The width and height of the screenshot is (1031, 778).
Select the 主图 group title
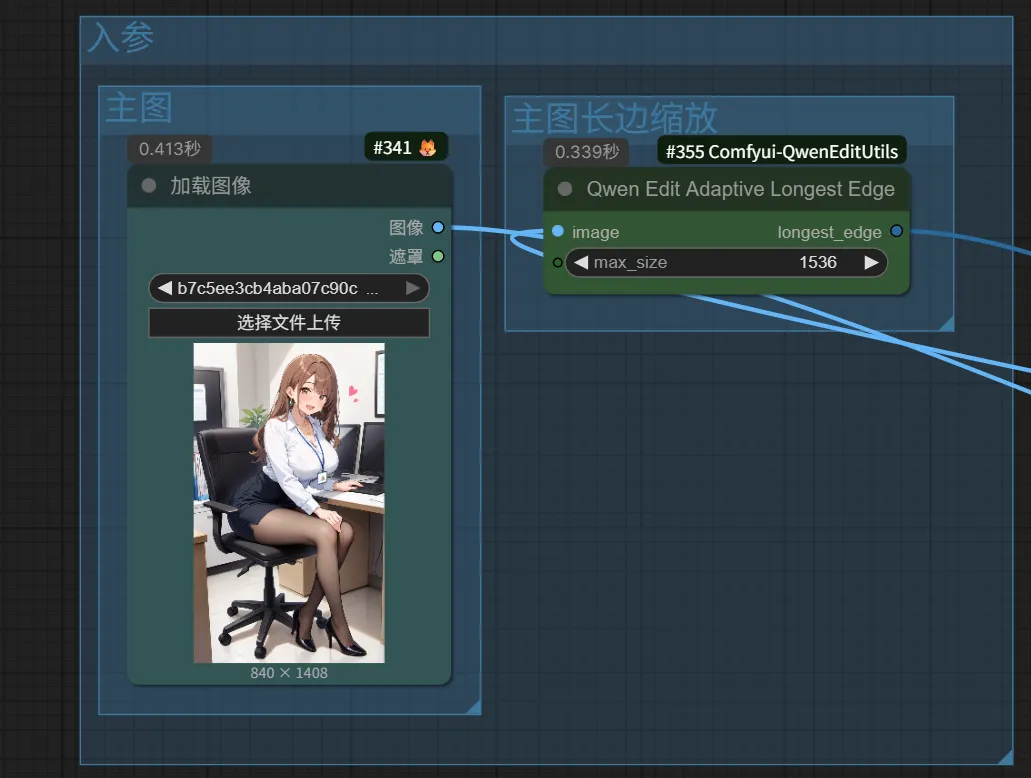click(139, 107)
